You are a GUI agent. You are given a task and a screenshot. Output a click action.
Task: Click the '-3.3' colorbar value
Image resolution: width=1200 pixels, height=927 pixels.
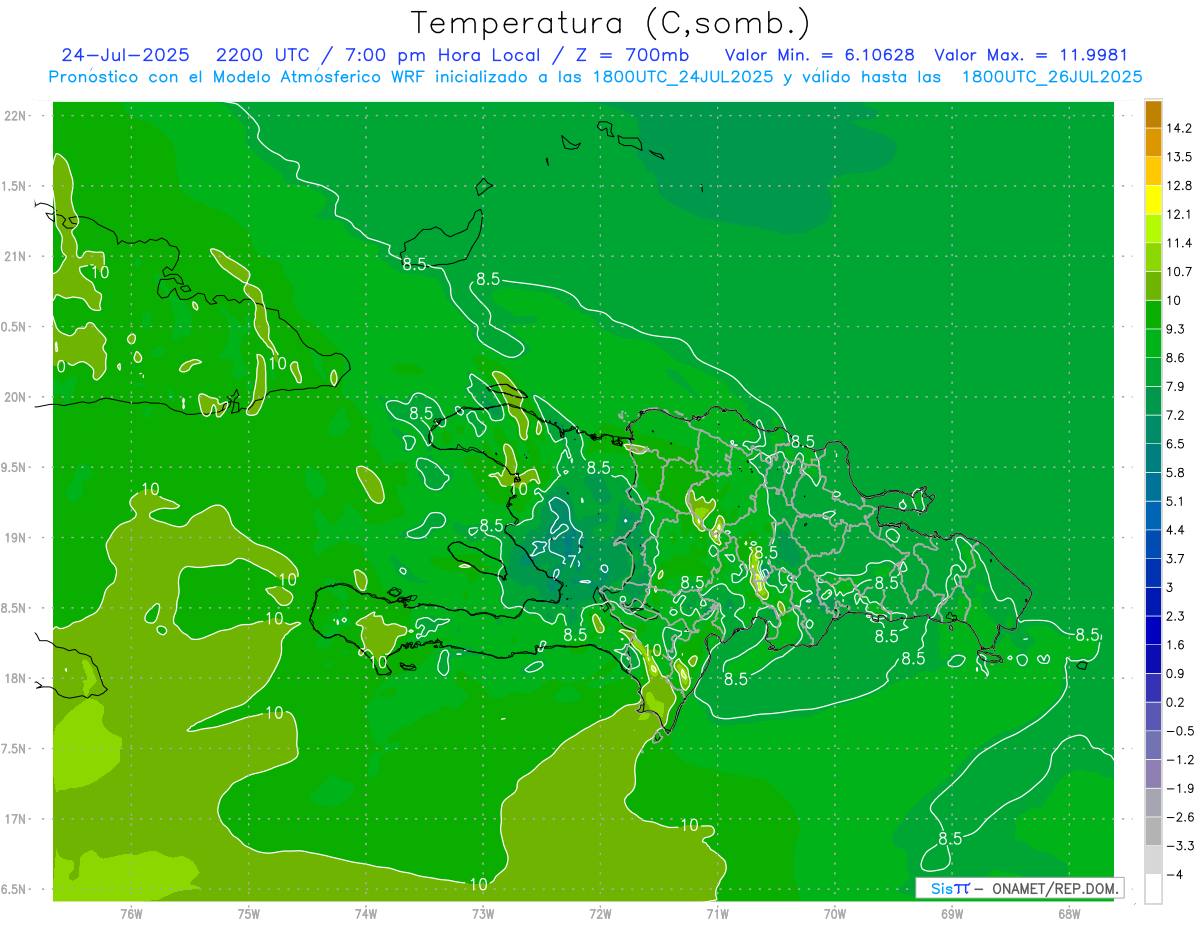pos(1179,846)
